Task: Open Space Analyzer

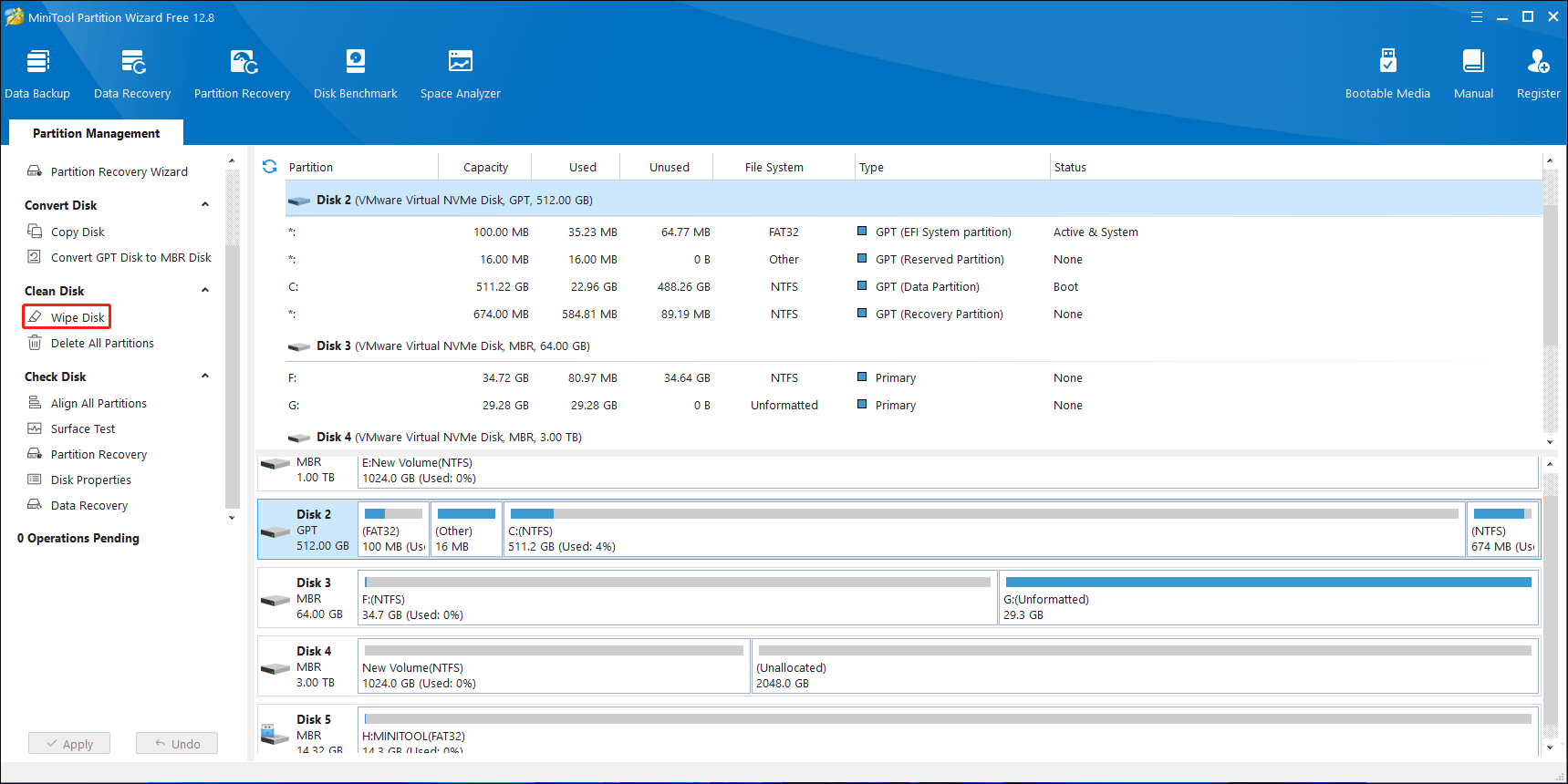Action: click(x=461, y=74)
